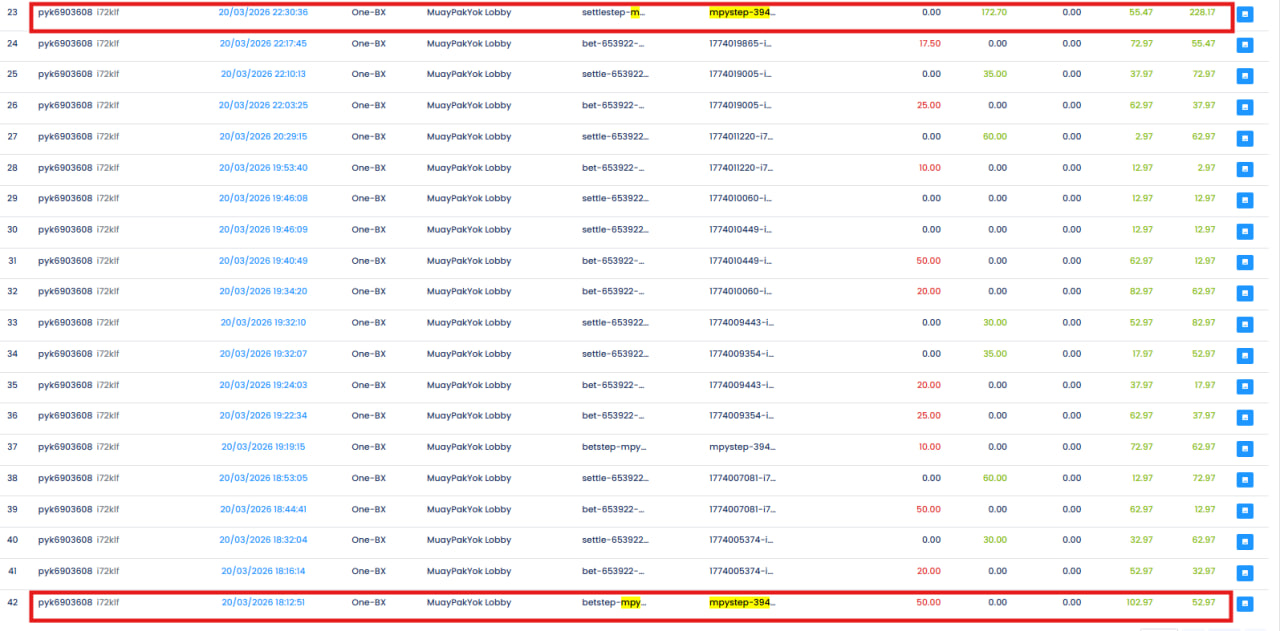Select the blue icon at row 36
Viewport: 1280px width, 631px height.
pos(1244,418)
